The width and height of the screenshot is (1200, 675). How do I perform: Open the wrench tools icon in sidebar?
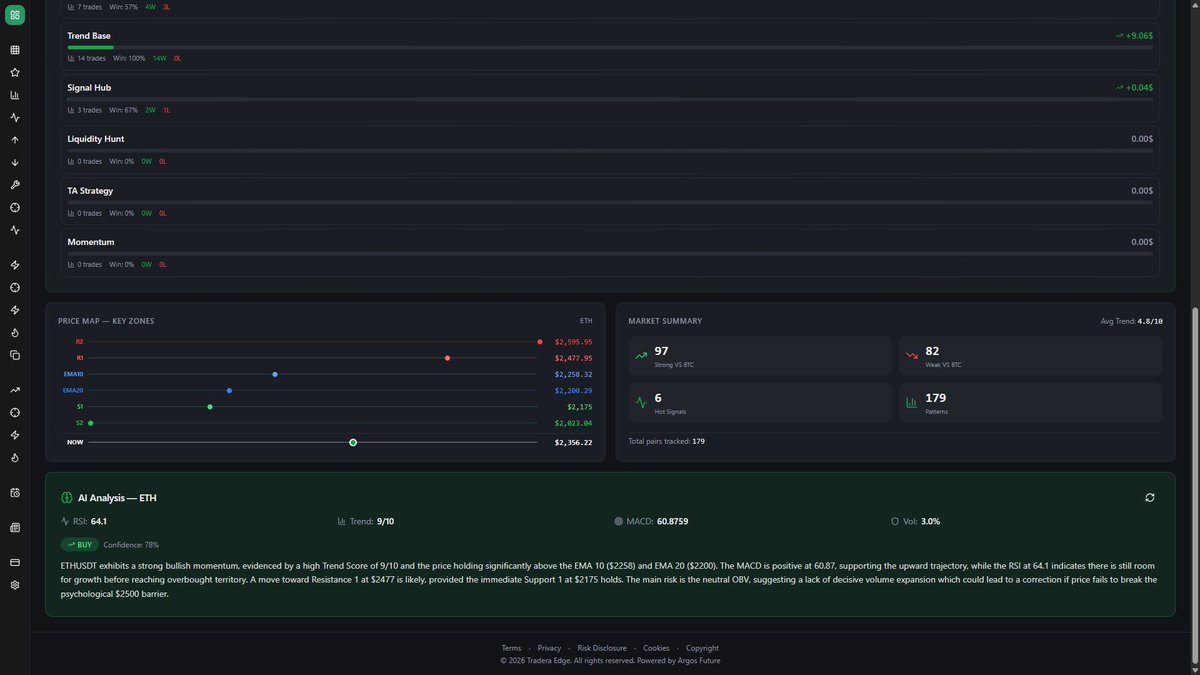pos(15,185)
